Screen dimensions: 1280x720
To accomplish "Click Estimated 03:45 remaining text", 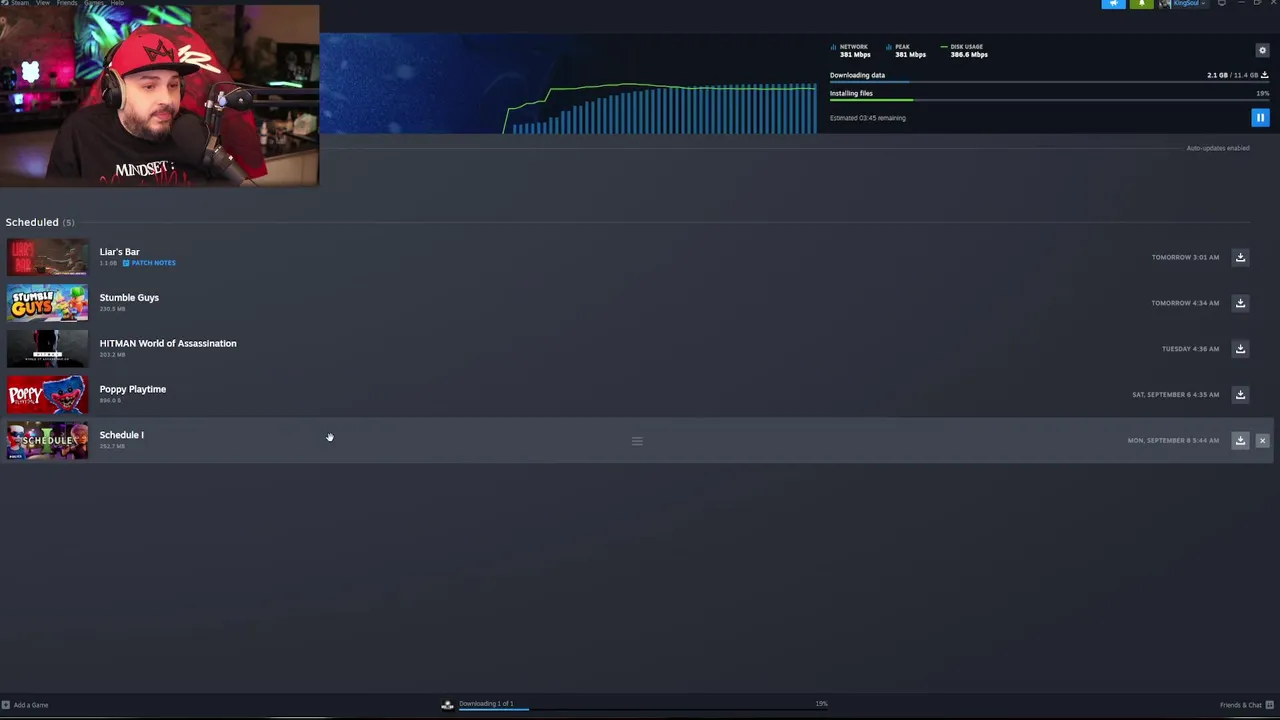I will [867, 118].
